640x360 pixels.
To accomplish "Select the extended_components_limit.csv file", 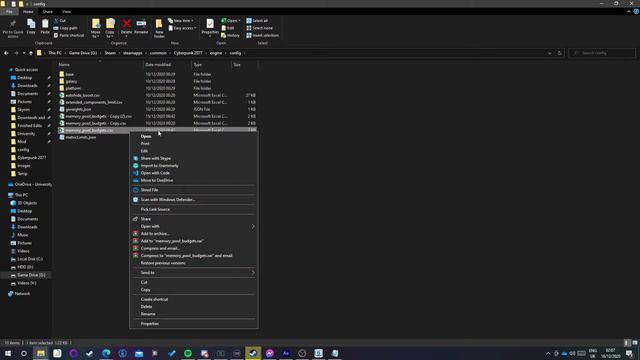I will [x=157, y=102].
